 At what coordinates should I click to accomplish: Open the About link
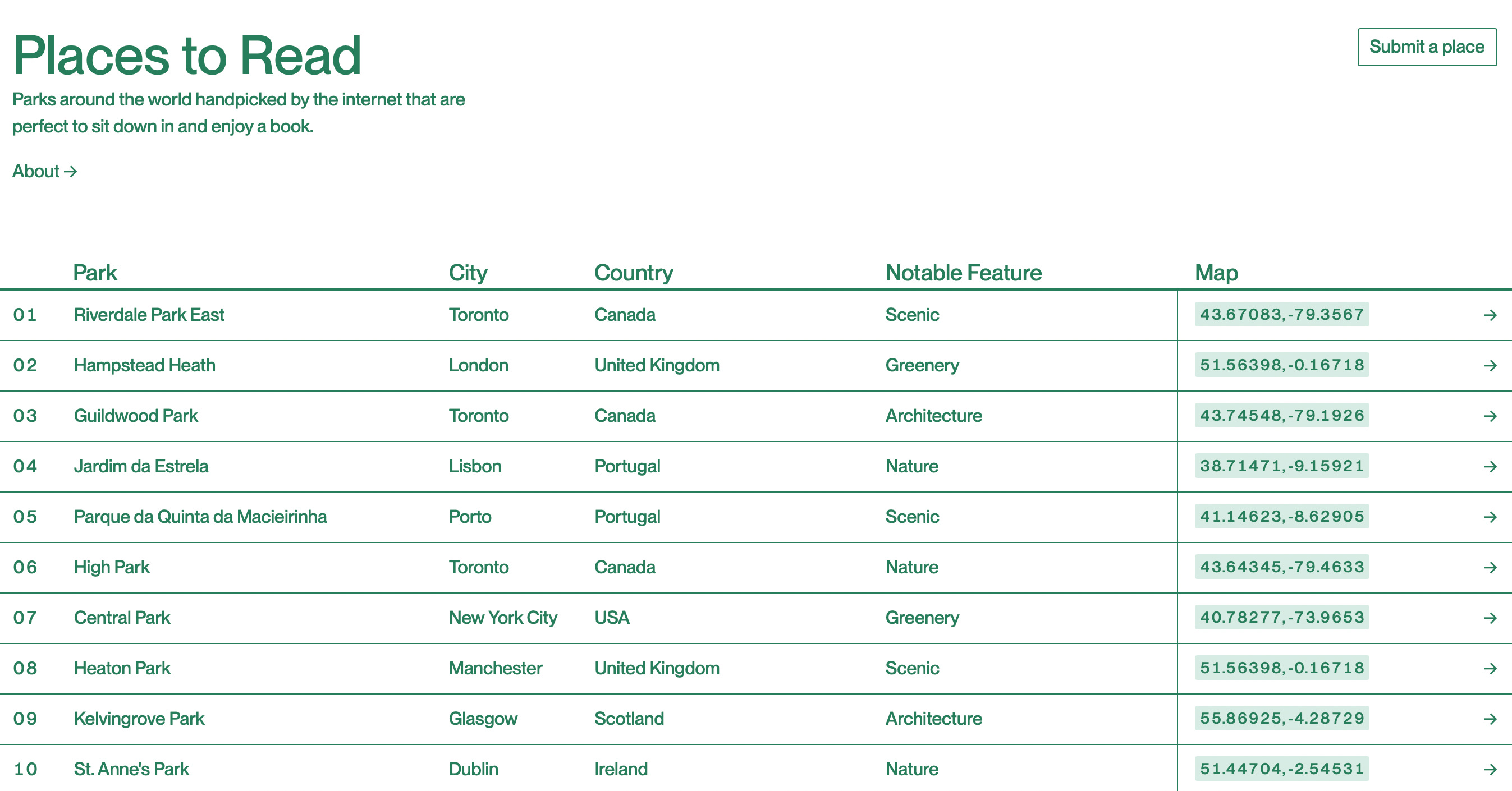tap(44, 171)
